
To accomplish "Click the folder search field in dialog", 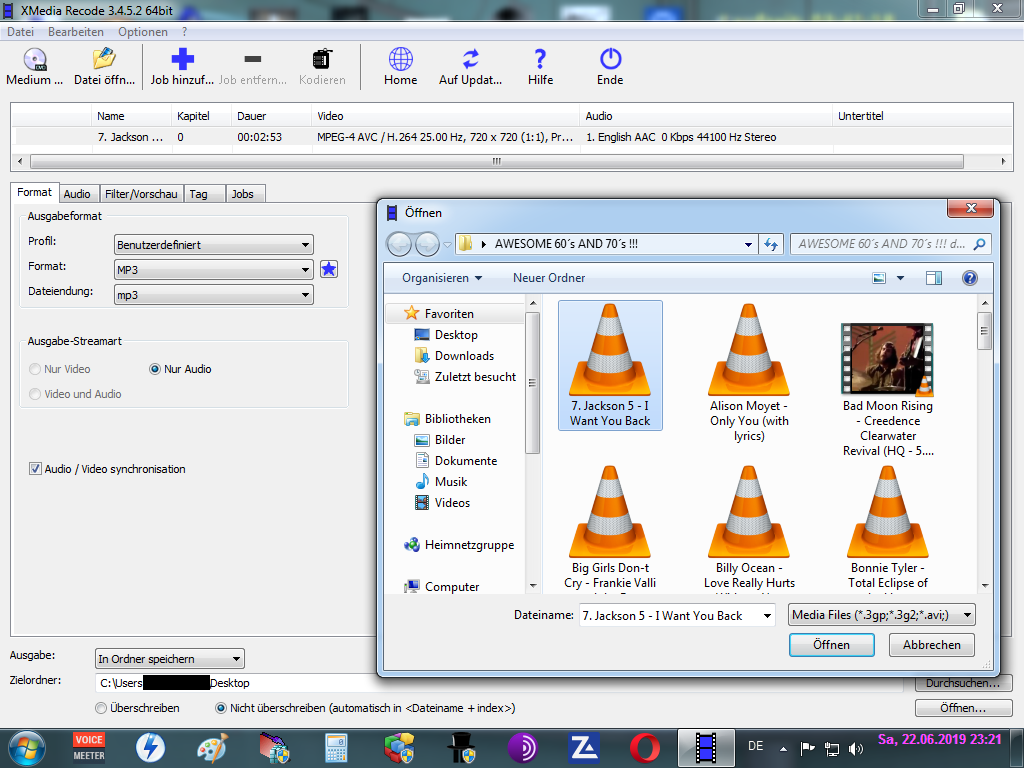I will 891,244.
